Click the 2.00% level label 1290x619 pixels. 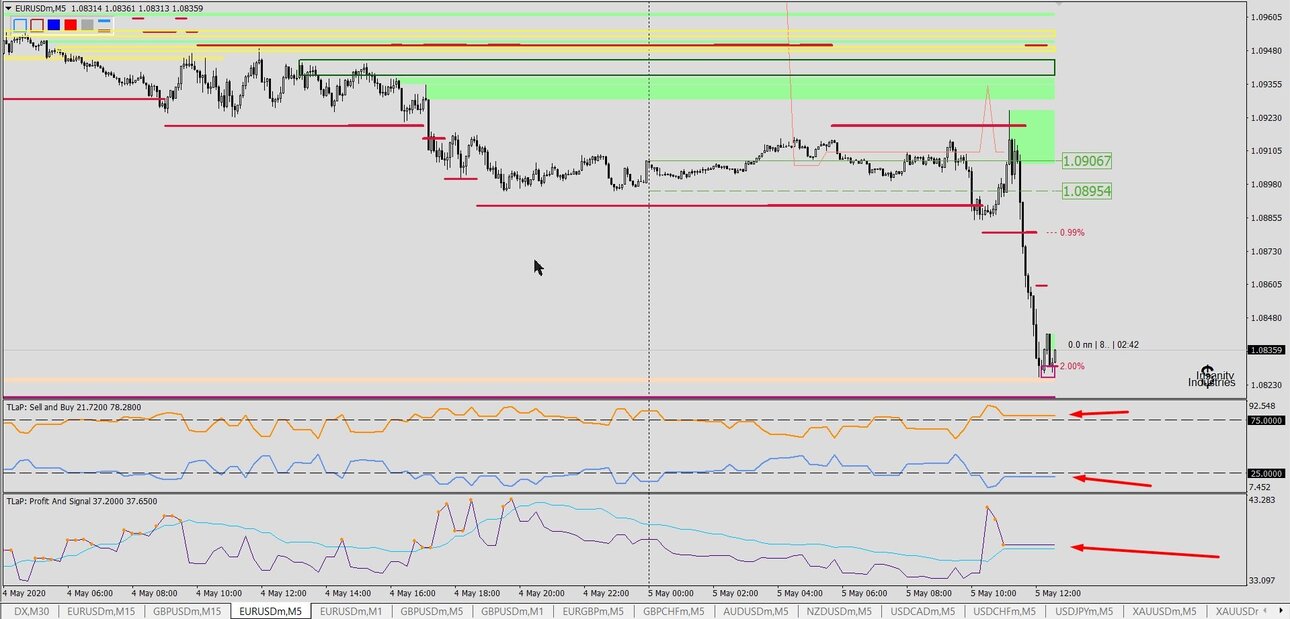[x=1072, y=366]
